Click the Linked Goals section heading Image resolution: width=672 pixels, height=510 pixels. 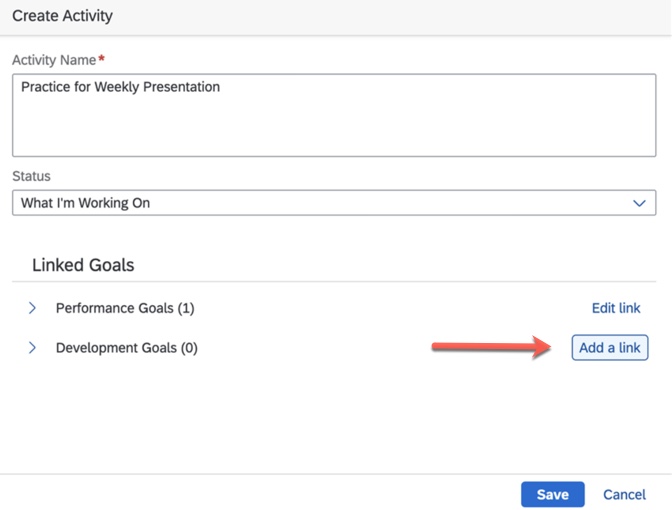pyautogui.click(x=83, y=265)
